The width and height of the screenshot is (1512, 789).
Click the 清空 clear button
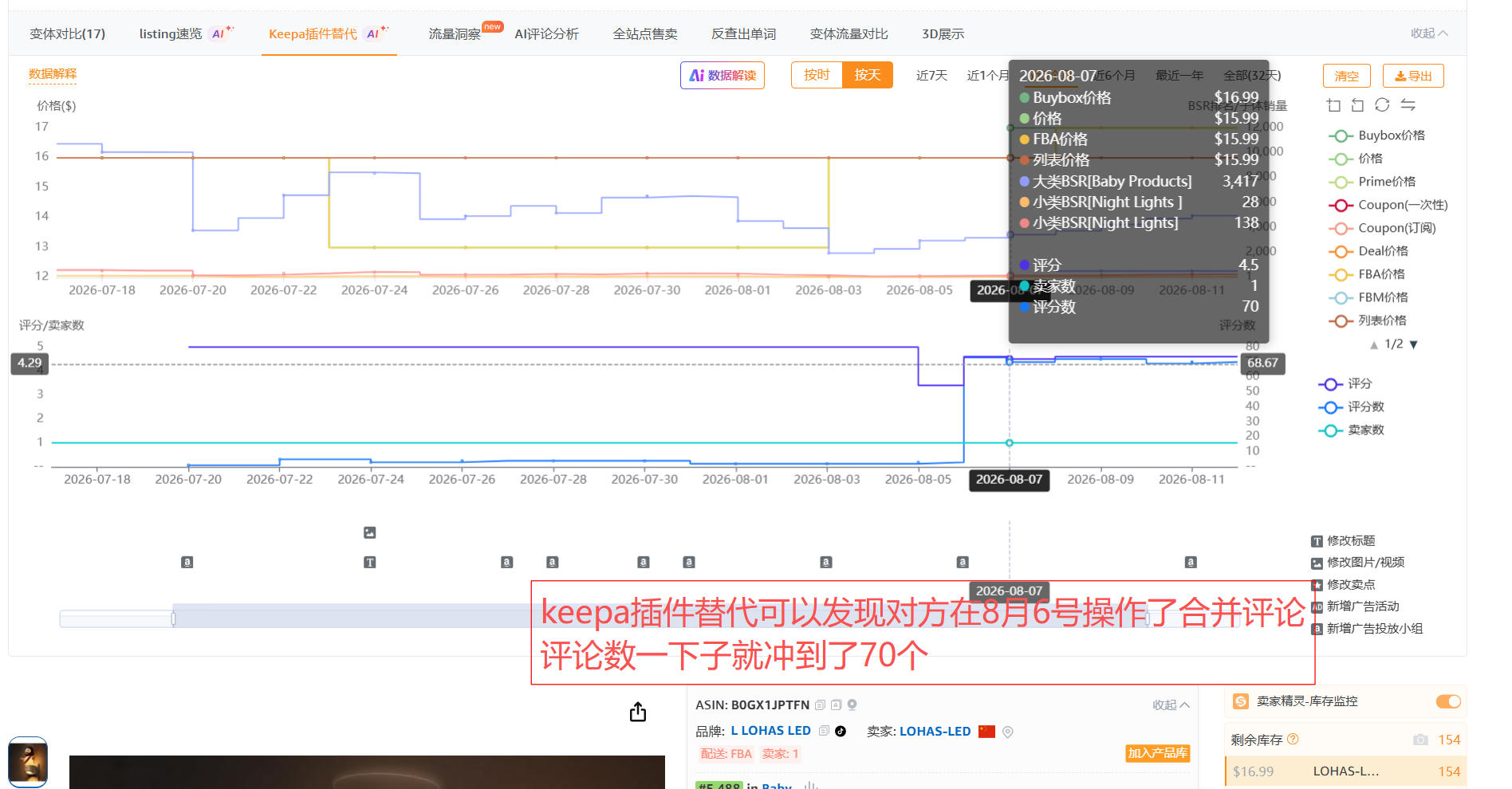pyautogui.click(x=1346, y=76)
